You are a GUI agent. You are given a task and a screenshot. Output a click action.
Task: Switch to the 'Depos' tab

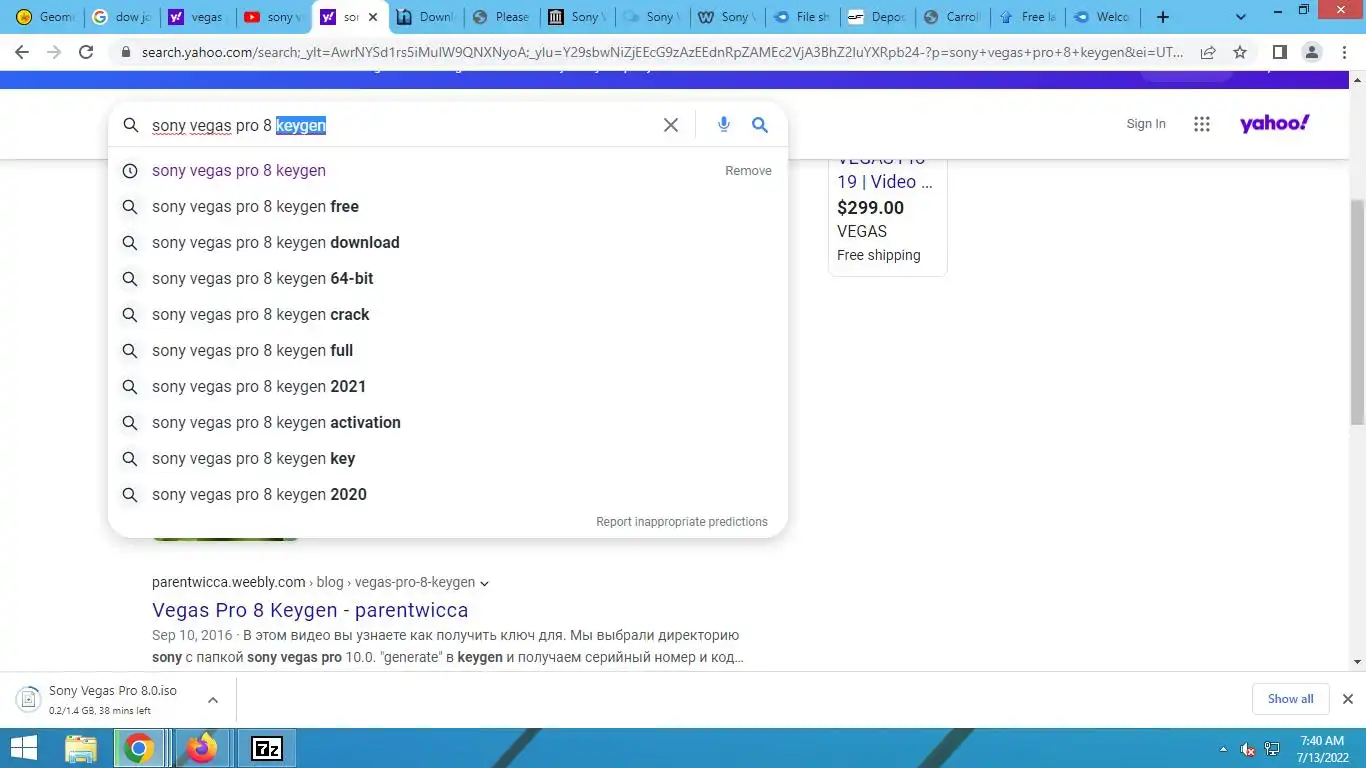pyautogui.click(x=876, y=17)
